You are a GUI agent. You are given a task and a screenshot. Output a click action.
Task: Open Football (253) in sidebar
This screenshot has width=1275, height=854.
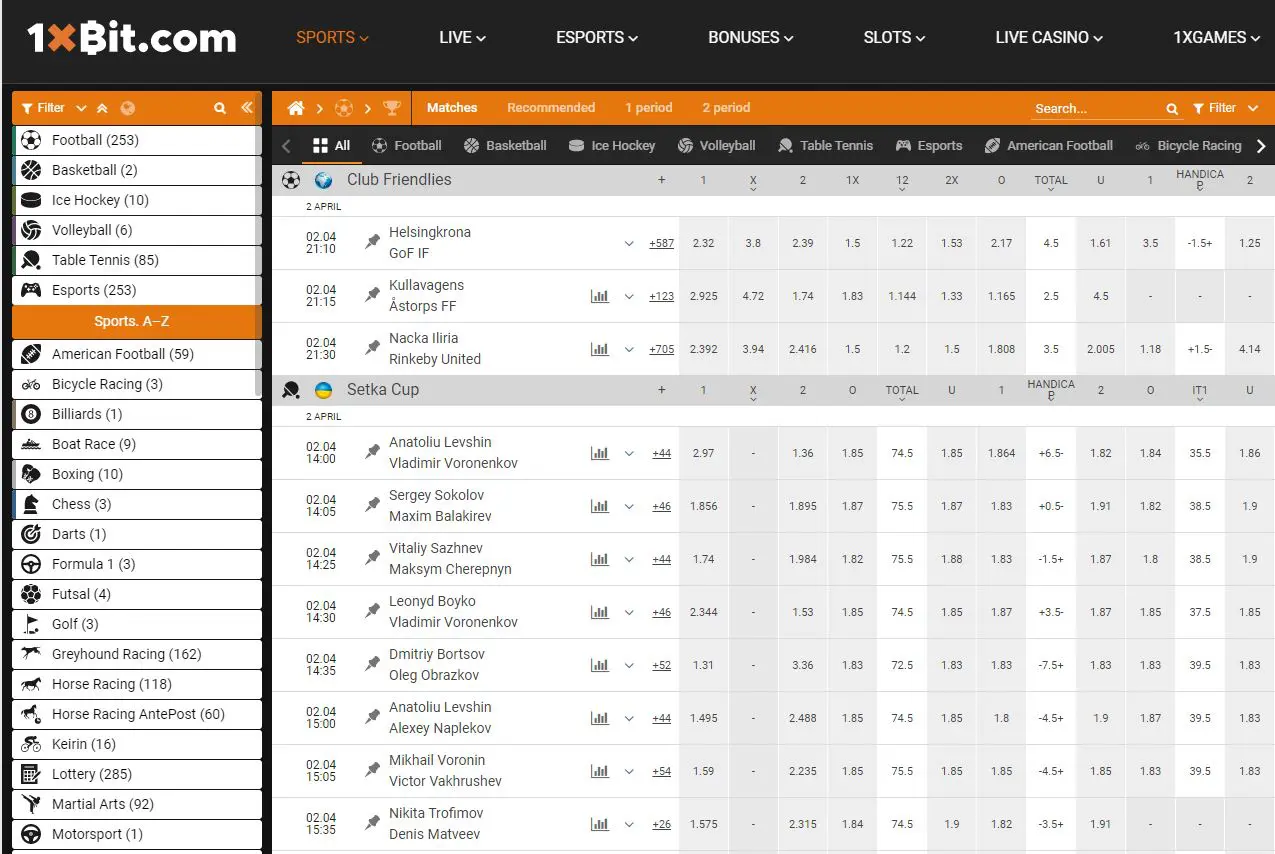137,140
